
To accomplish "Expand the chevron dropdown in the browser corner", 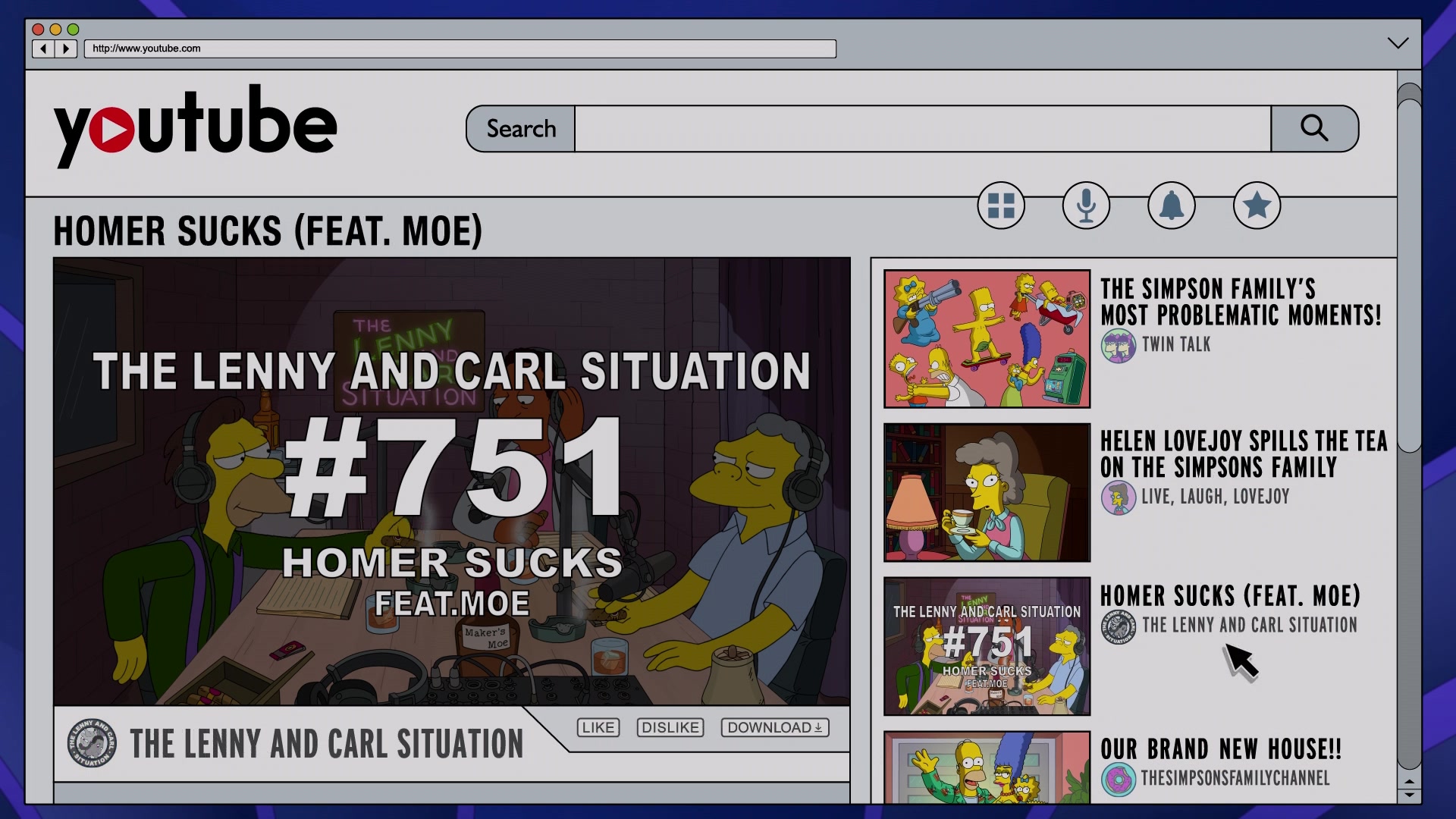I will (x=1398, y=43).
